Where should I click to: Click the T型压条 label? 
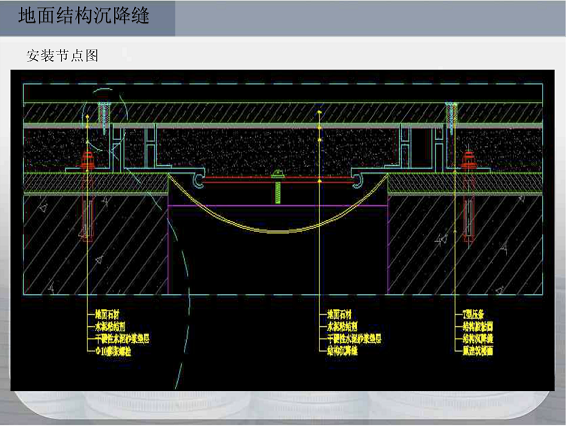[473, 314]
